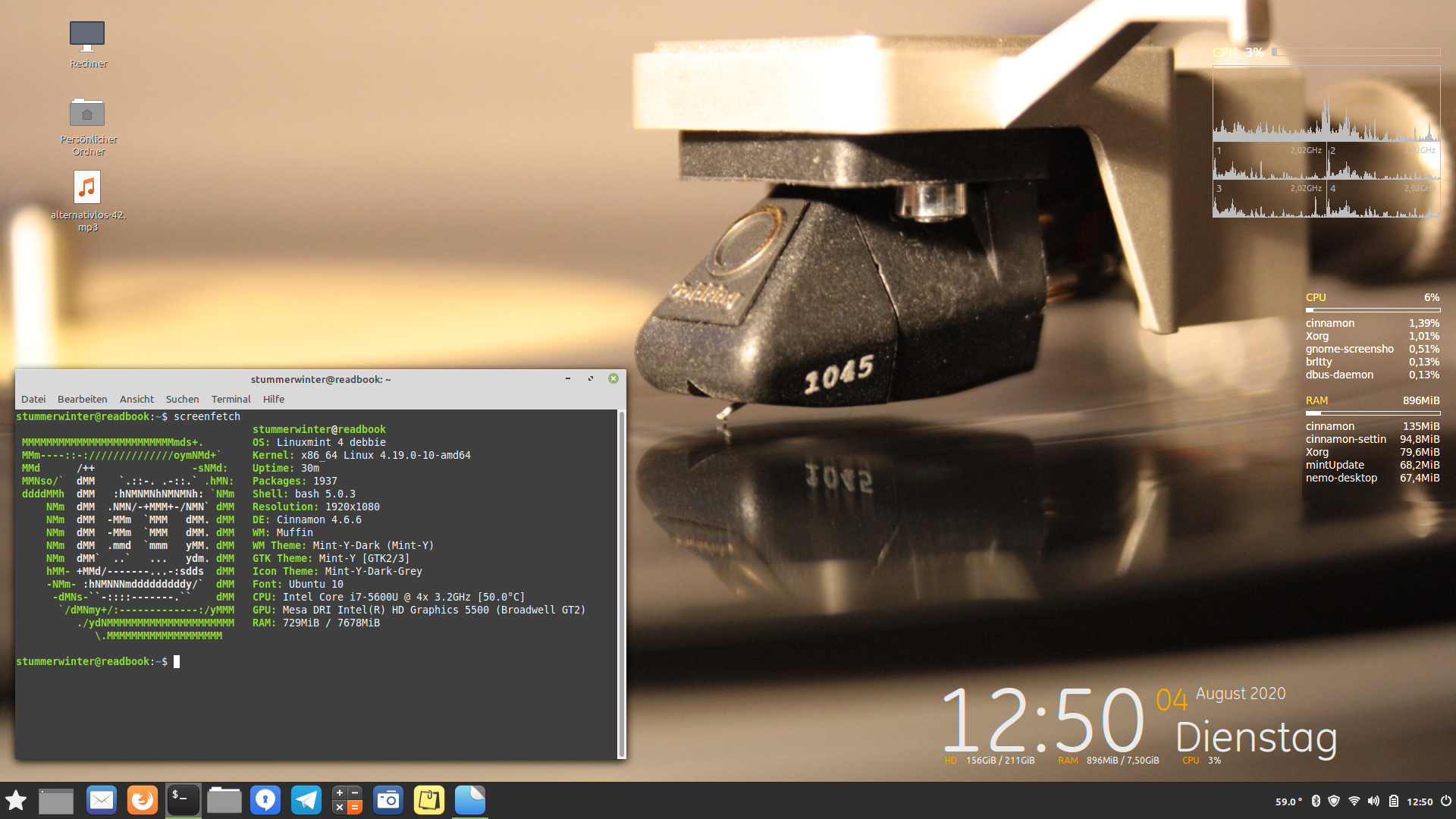Click the gray show-desktop window icon
Viewport: 1456px width, 819px height.
[x=56, y=801]
